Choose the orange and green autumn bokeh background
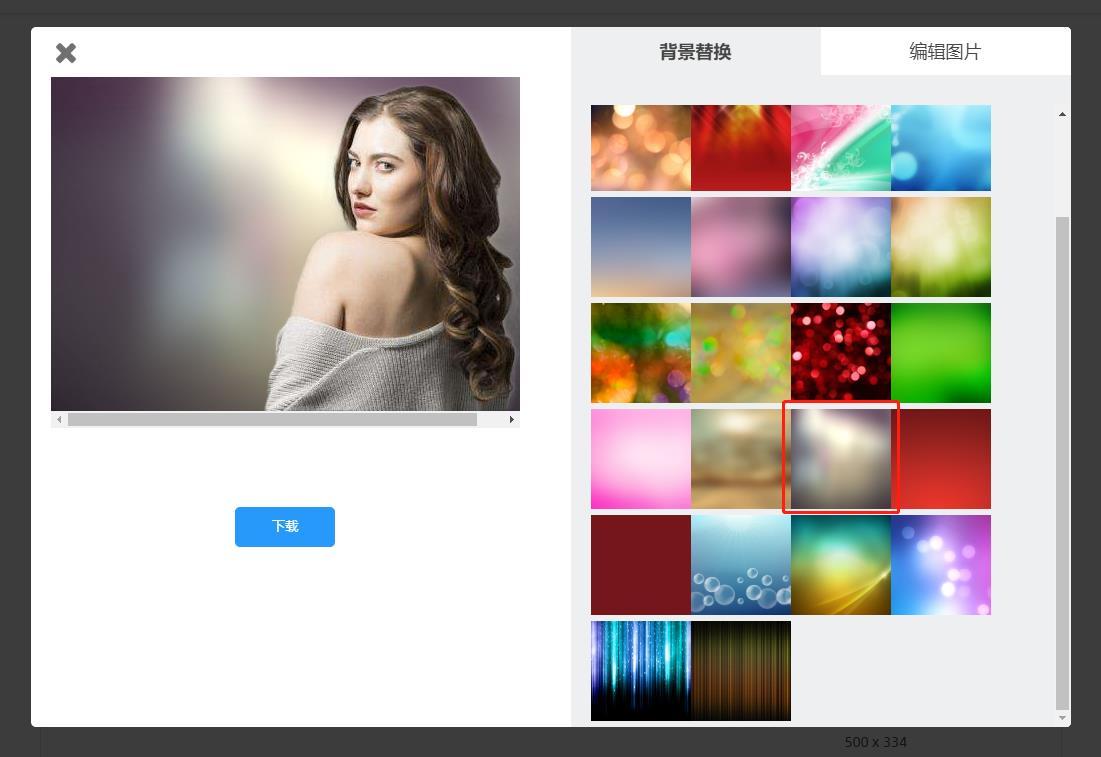 coord(641,353)
